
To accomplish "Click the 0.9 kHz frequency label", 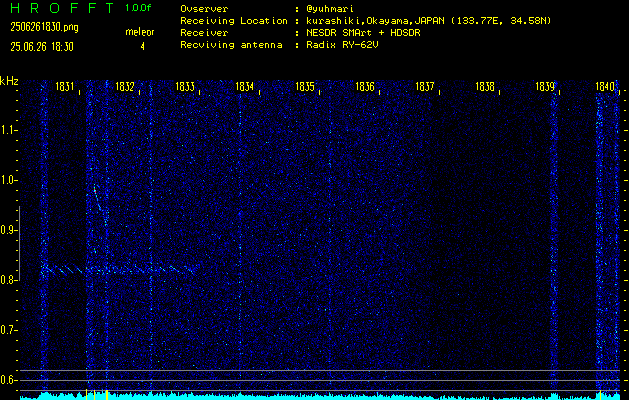I will [8, 230].
